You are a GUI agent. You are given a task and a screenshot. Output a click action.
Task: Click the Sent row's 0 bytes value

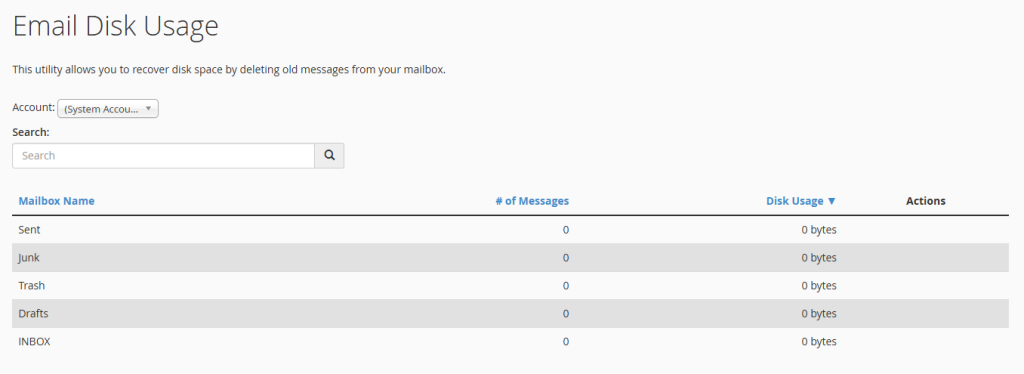coord(819,230)
